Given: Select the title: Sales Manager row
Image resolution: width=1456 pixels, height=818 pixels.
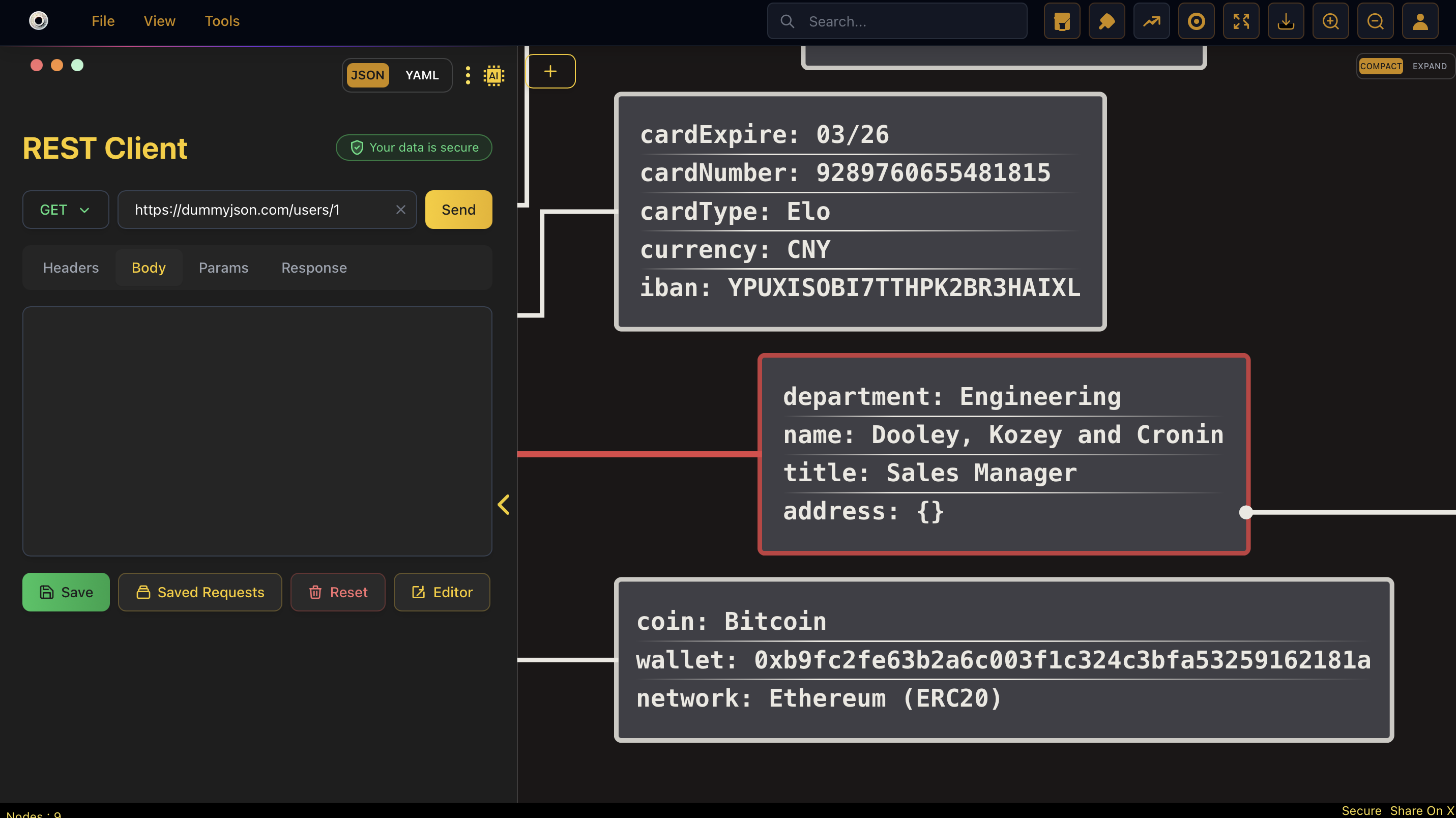Looking at the screenshot, I should tap(1003, 473).
